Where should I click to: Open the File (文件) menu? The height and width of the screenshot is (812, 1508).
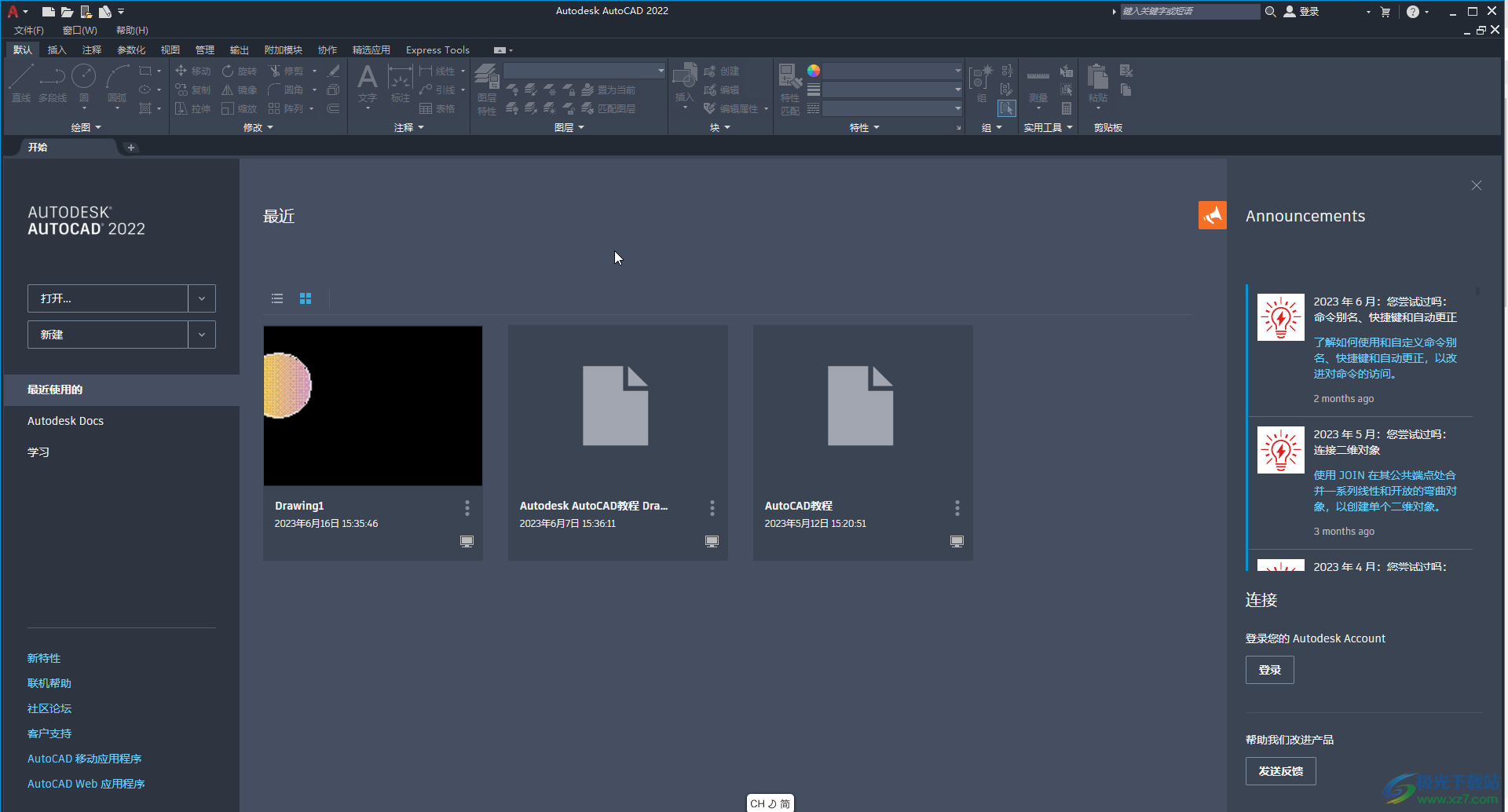[29, 31]
